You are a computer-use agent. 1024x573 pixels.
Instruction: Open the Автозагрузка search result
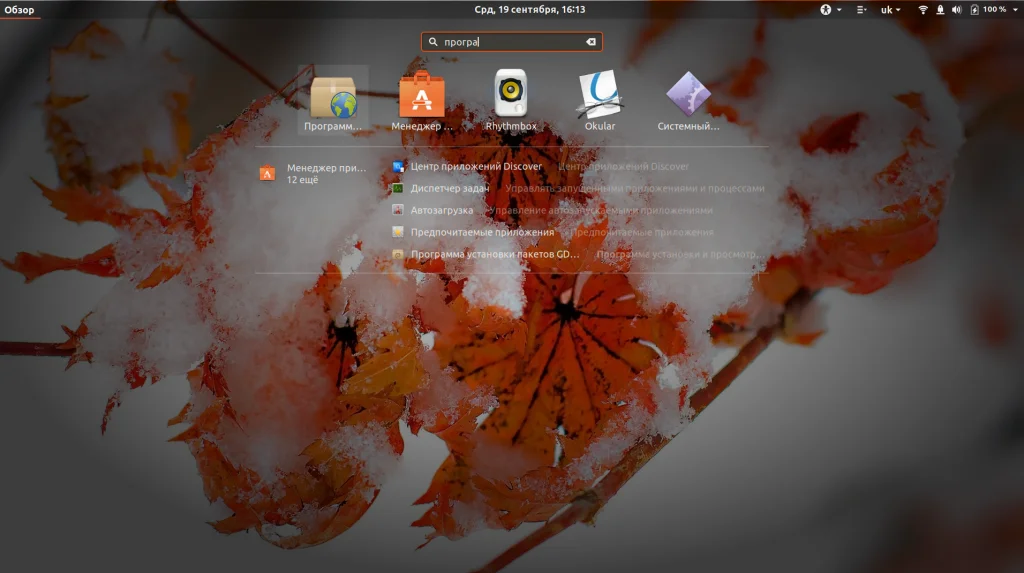[441, 210]
